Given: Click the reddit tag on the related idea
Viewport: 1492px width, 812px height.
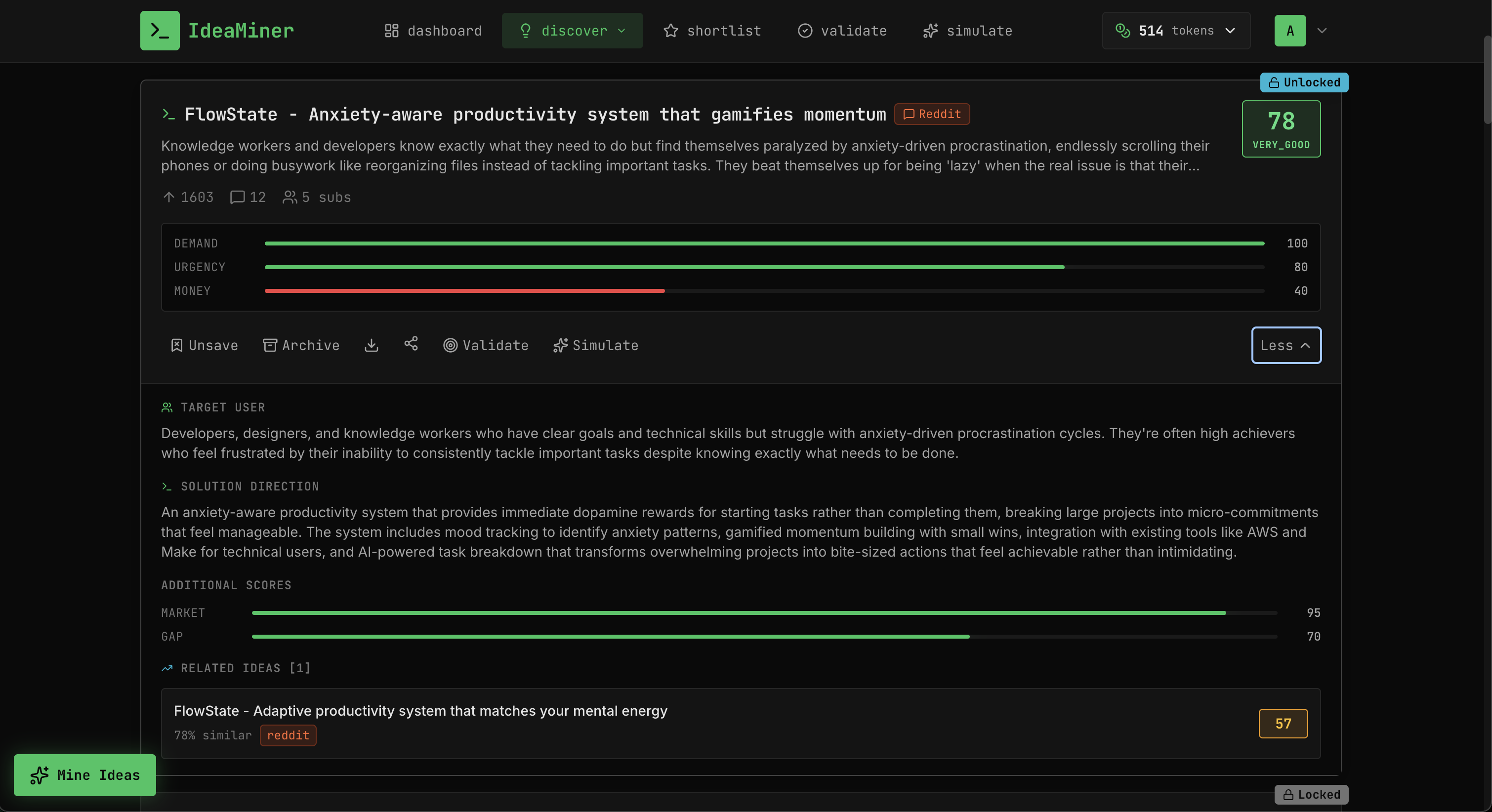Looking at the screenshot, I should point(288,735).
